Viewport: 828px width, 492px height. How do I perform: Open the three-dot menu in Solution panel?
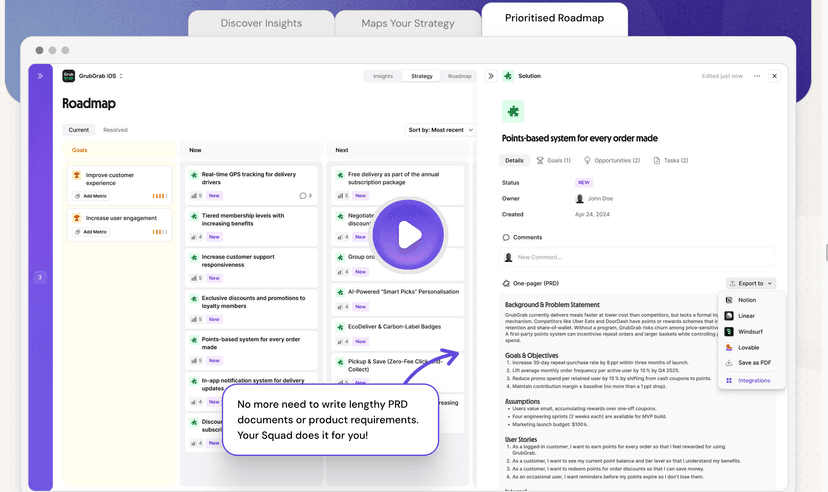point(757,76)
